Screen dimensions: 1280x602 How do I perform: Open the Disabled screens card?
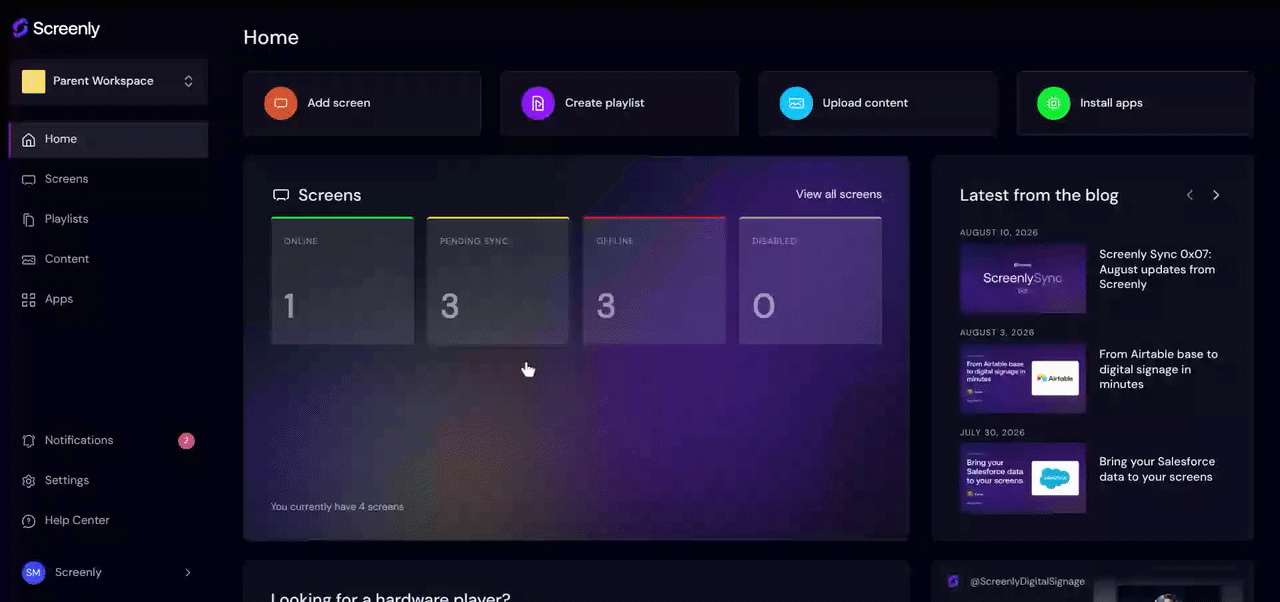click(810, 280)
